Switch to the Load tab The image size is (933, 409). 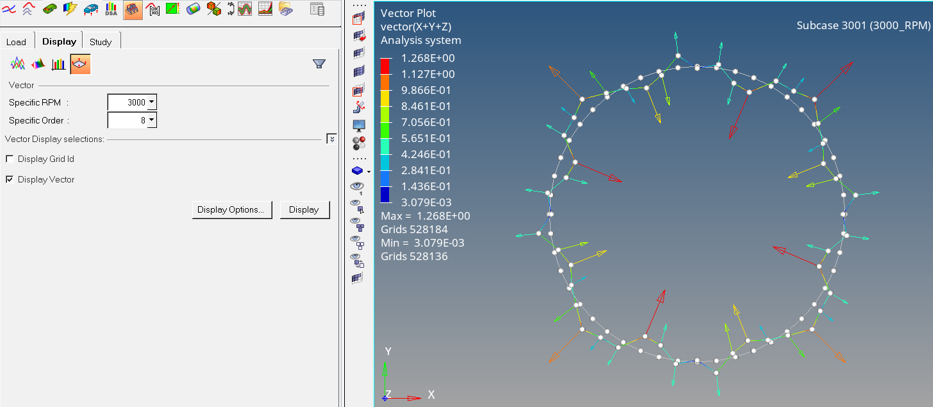(16, 42)
